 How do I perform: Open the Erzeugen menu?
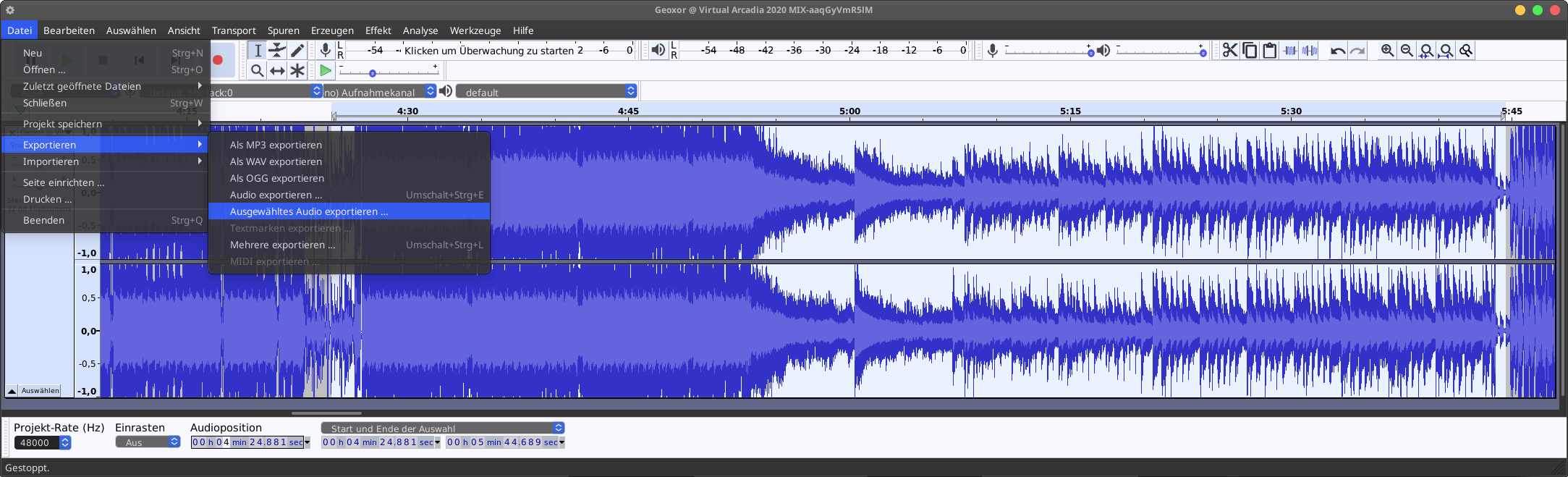coord(332,30)
